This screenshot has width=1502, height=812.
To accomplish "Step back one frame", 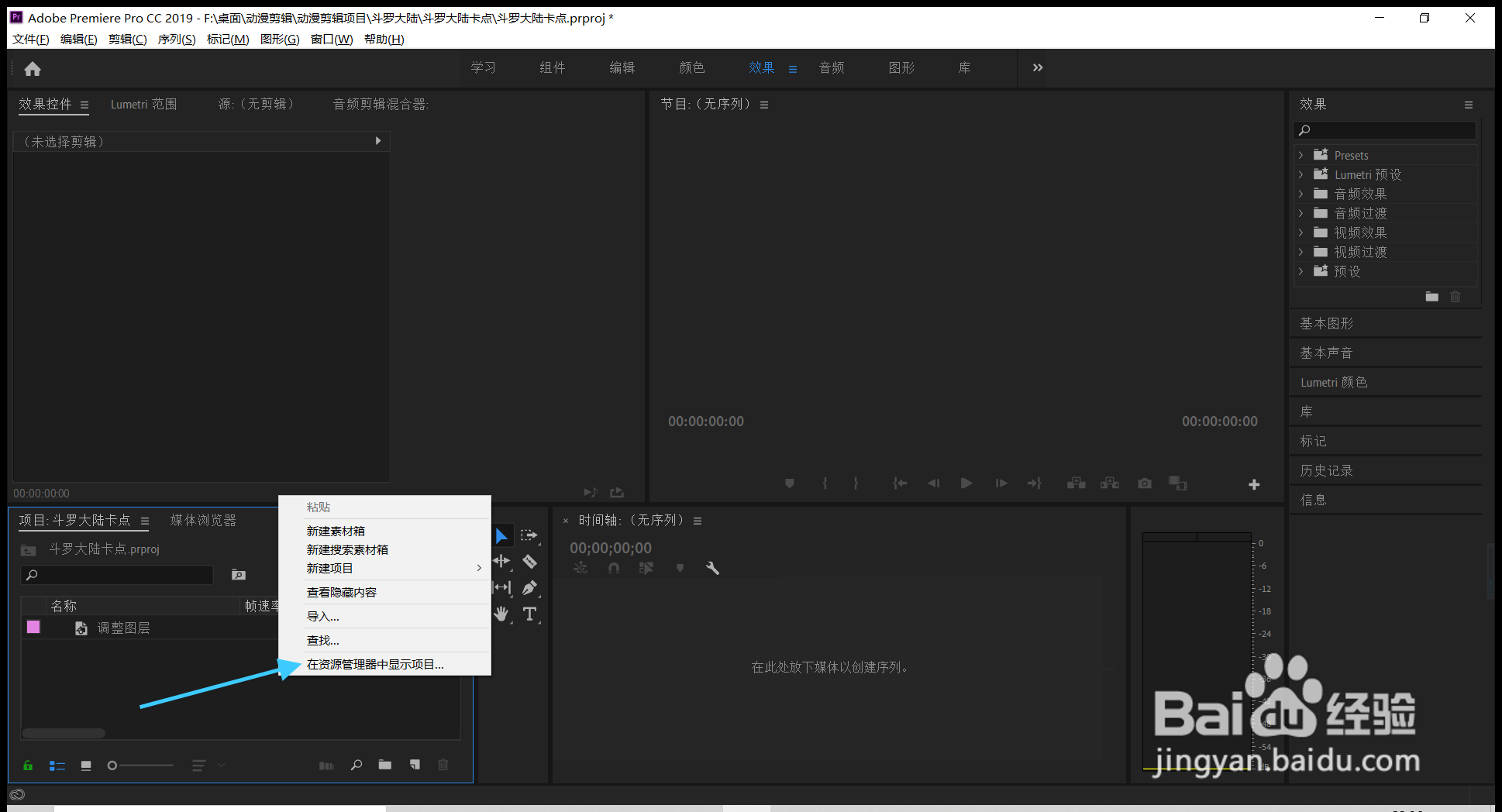I will point(934,483).
